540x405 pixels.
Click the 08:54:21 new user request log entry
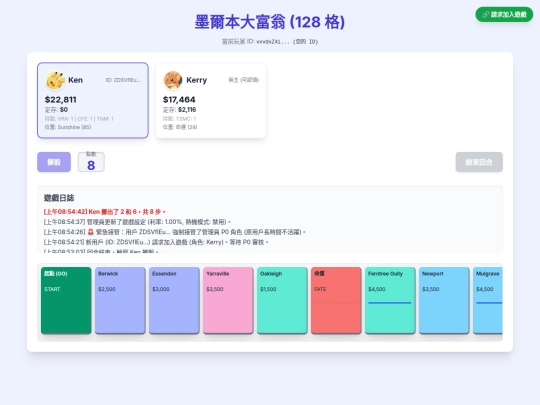[156, 242]
